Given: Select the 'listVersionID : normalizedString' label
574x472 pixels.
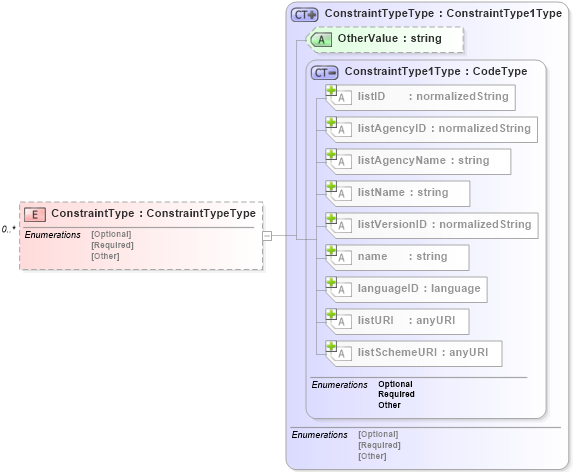Looking at the screenshot, I should [x=444, y=224].
